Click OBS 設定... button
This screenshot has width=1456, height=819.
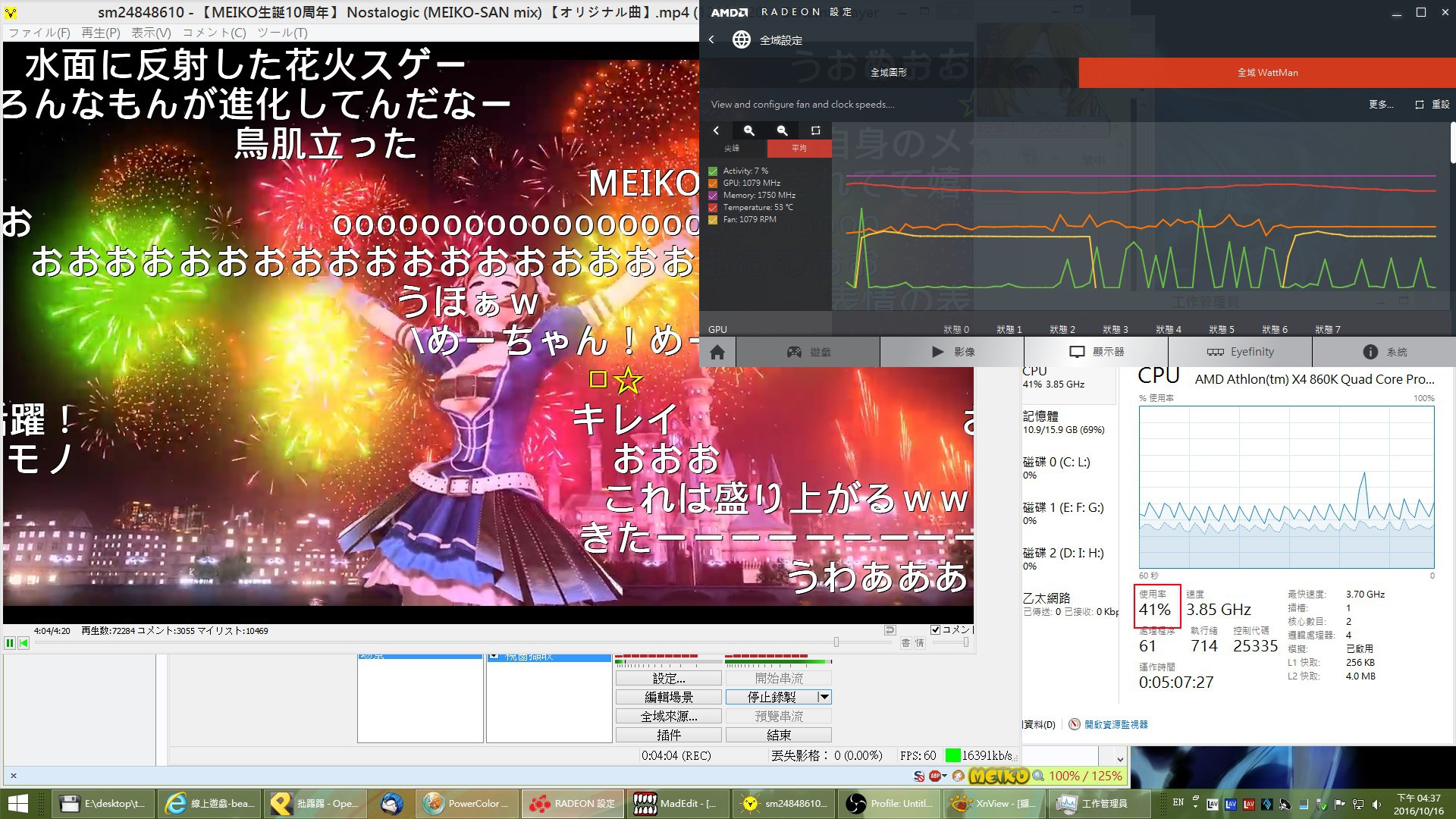(669, 678)
